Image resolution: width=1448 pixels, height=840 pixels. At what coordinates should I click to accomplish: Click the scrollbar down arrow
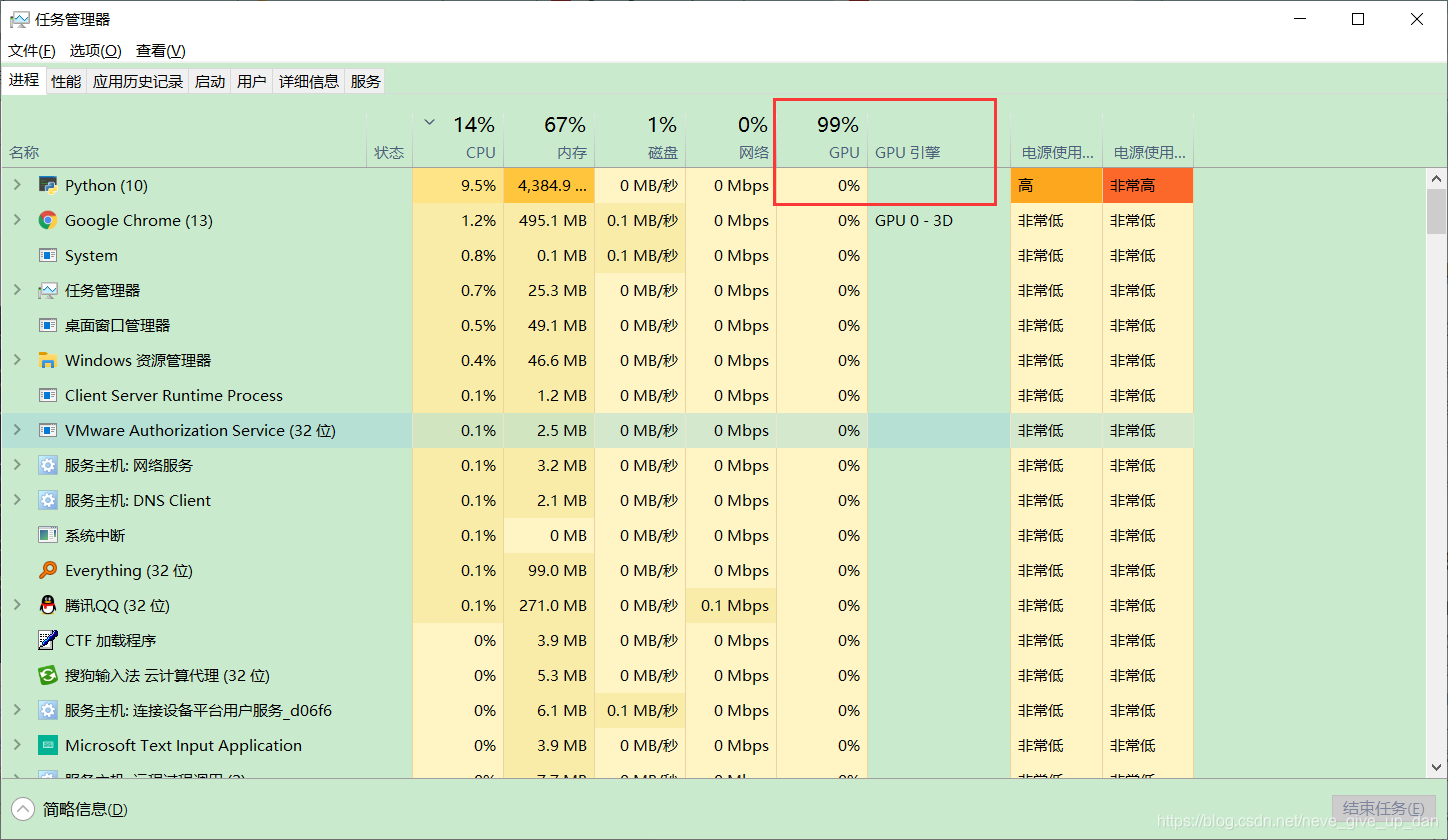tap(1437, 767)
